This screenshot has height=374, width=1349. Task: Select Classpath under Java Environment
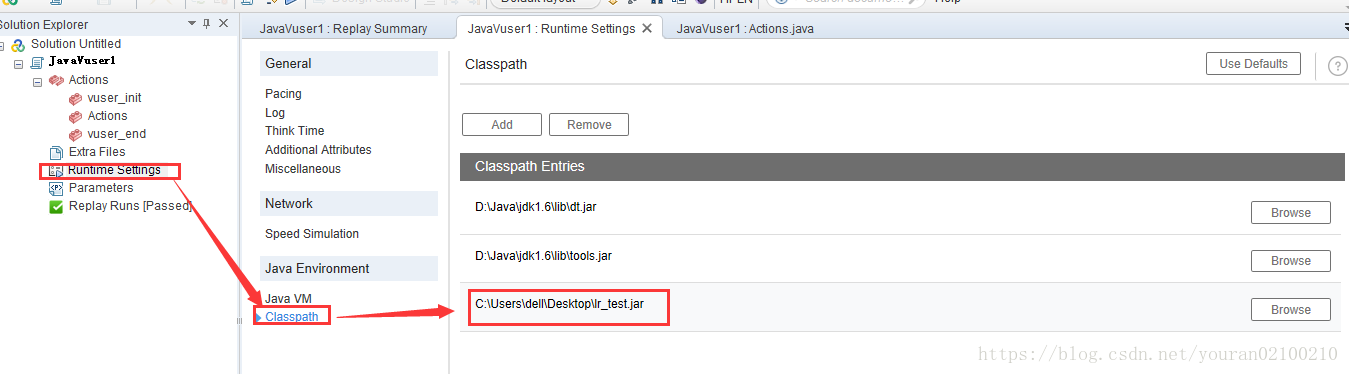(292, 317)
